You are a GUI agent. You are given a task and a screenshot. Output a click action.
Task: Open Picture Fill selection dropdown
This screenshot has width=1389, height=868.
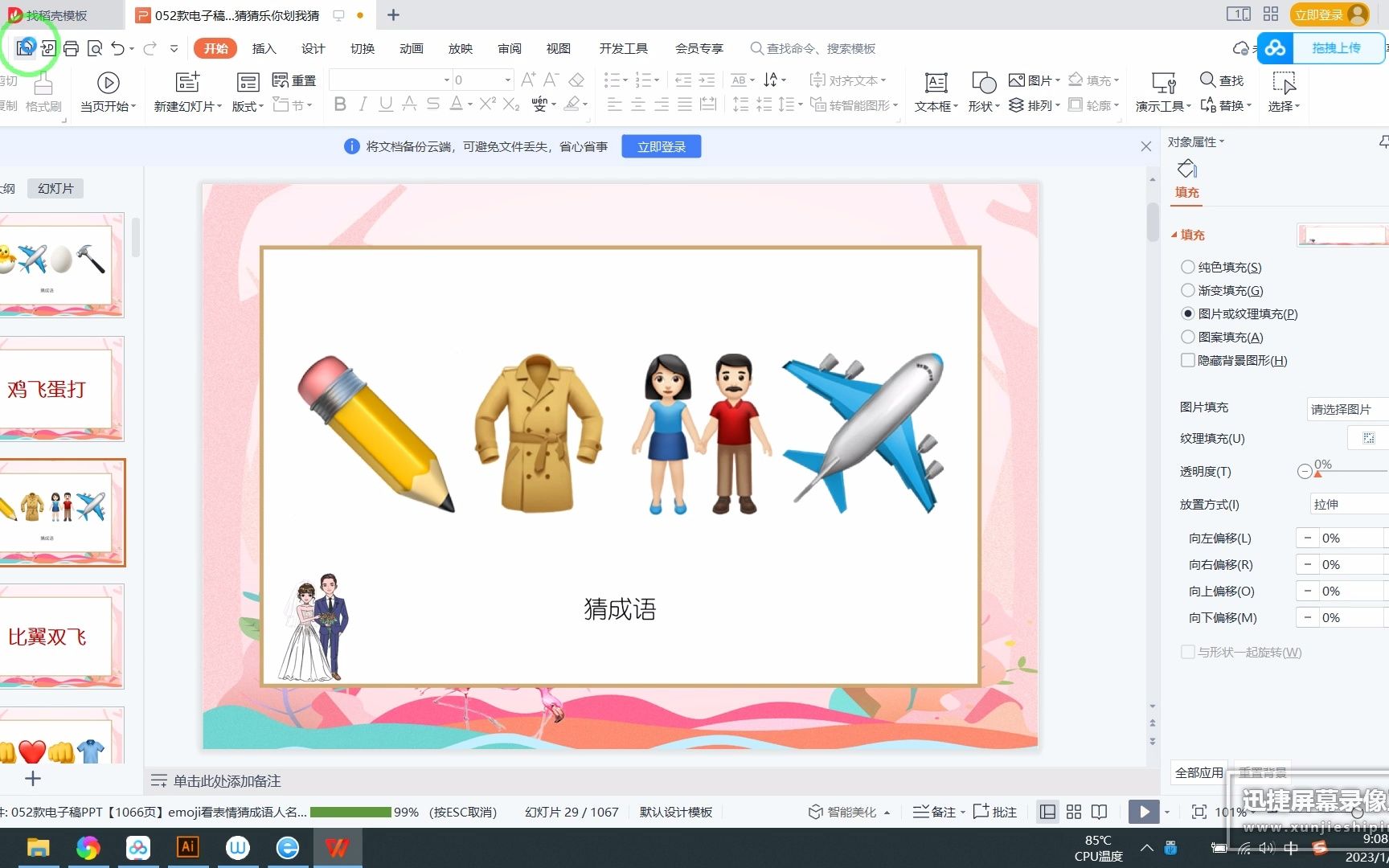tap(1347, 409)
